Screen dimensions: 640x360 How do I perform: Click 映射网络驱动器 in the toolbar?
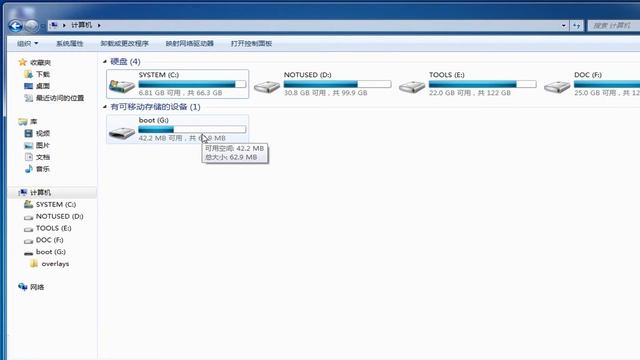[190, 43]
